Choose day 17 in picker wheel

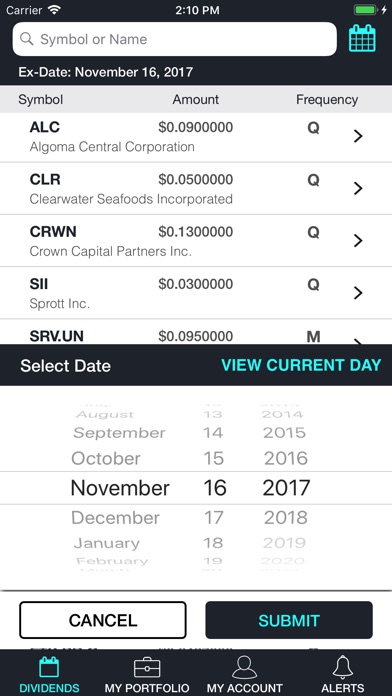(213, 518)
